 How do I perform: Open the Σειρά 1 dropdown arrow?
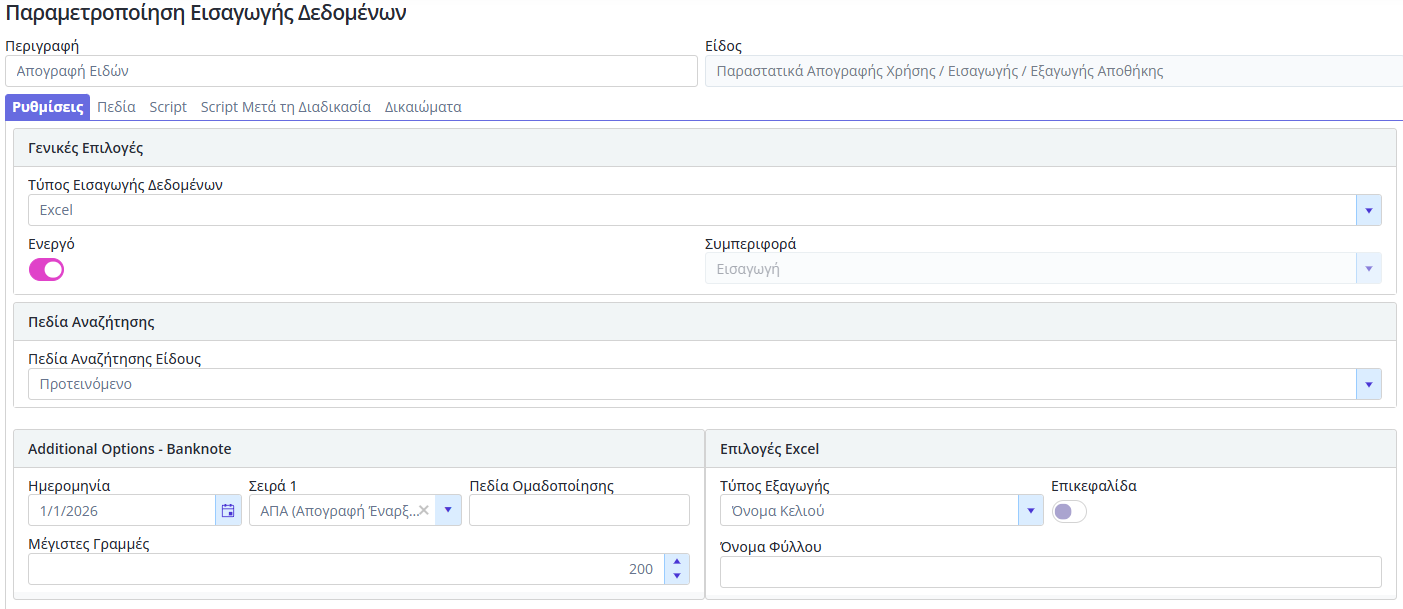(448, 511)
